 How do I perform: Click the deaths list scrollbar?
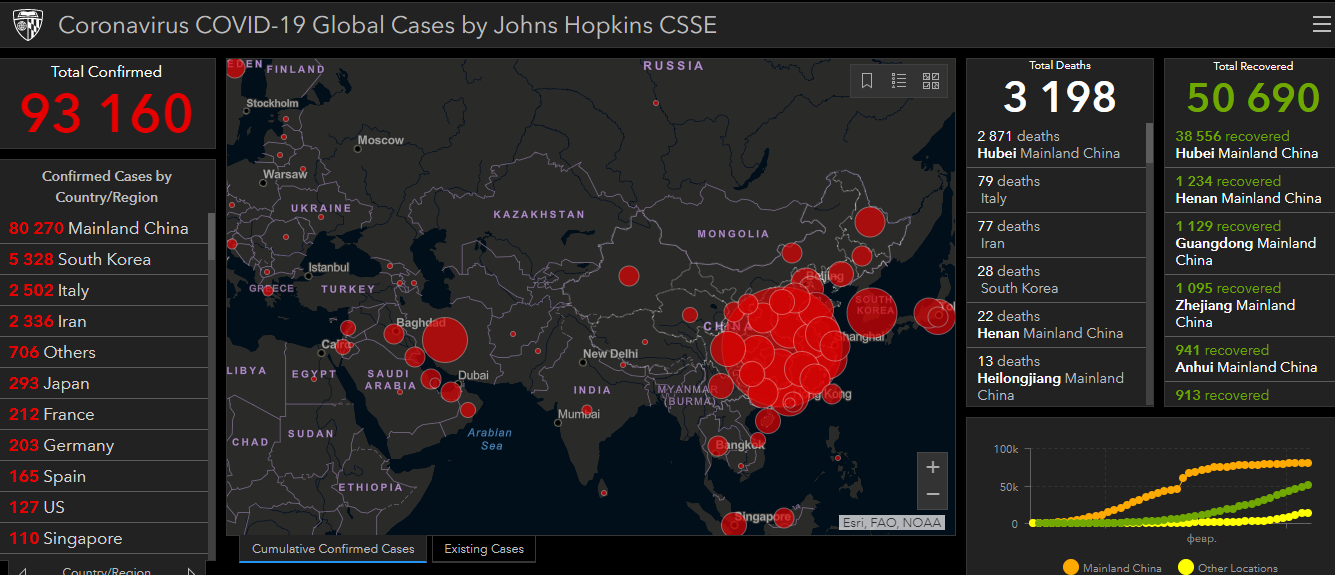click(1149, 144)
